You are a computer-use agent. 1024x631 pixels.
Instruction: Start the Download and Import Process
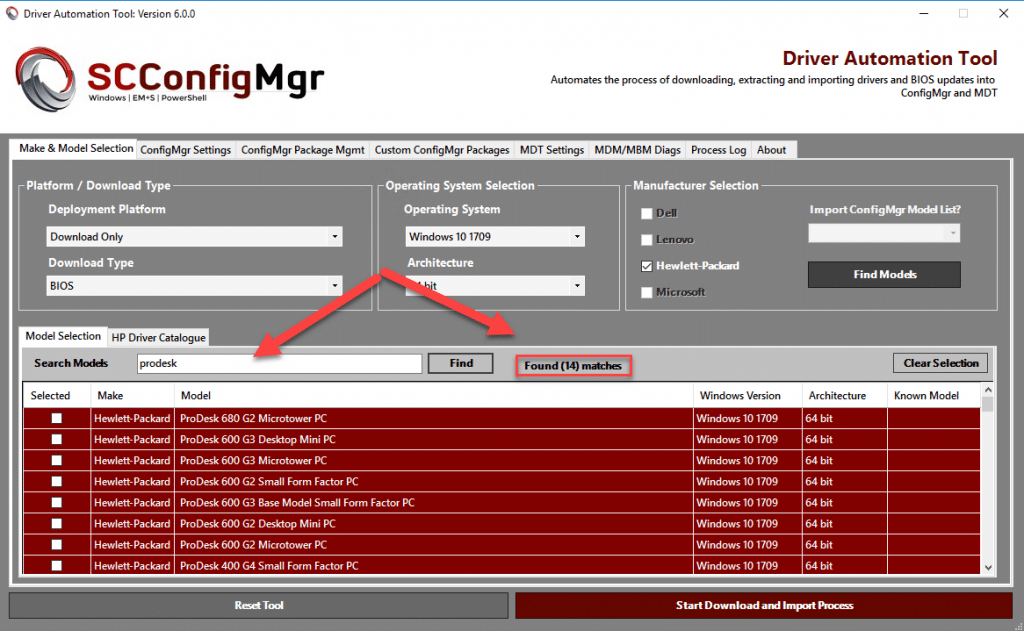click(767, 605)
